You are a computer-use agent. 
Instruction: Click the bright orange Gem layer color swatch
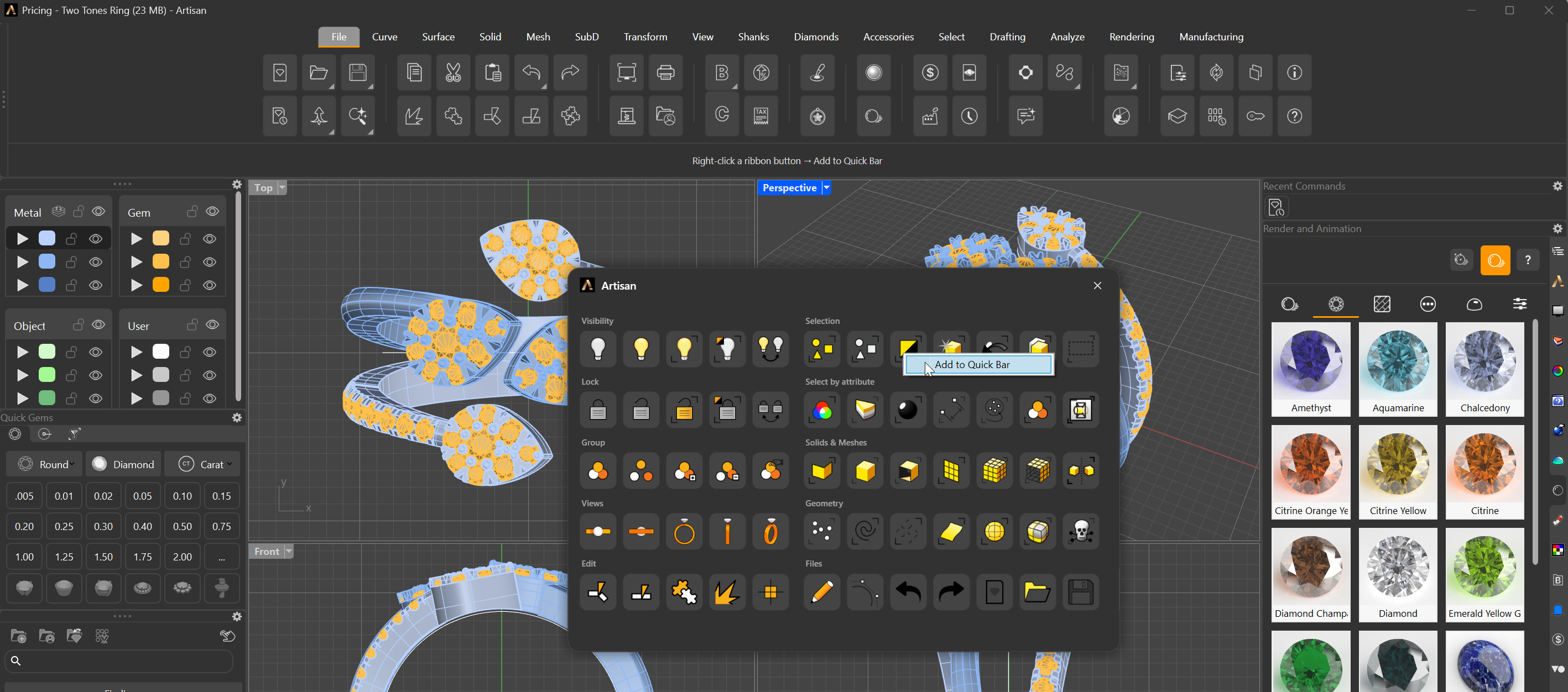point(161,285)
